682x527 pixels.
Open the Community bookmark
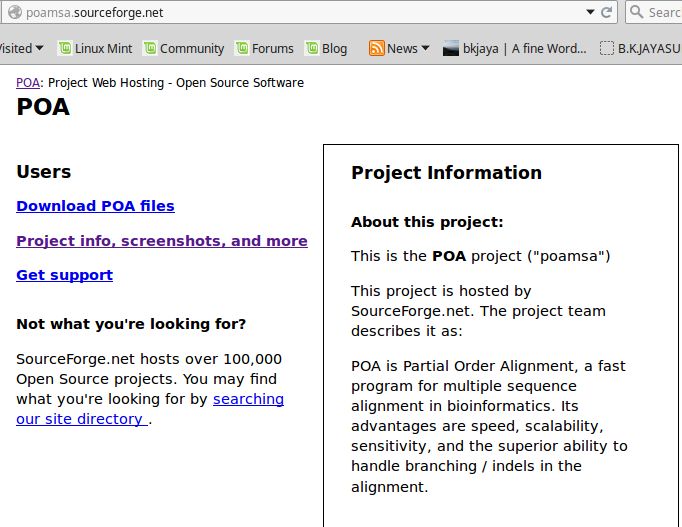(184, 48)
